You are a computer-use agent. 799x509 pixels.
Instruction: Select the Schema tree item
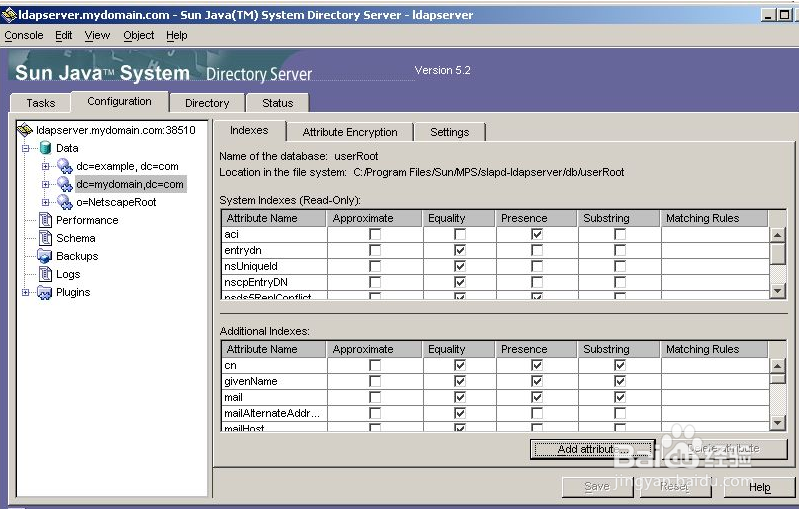75,238
